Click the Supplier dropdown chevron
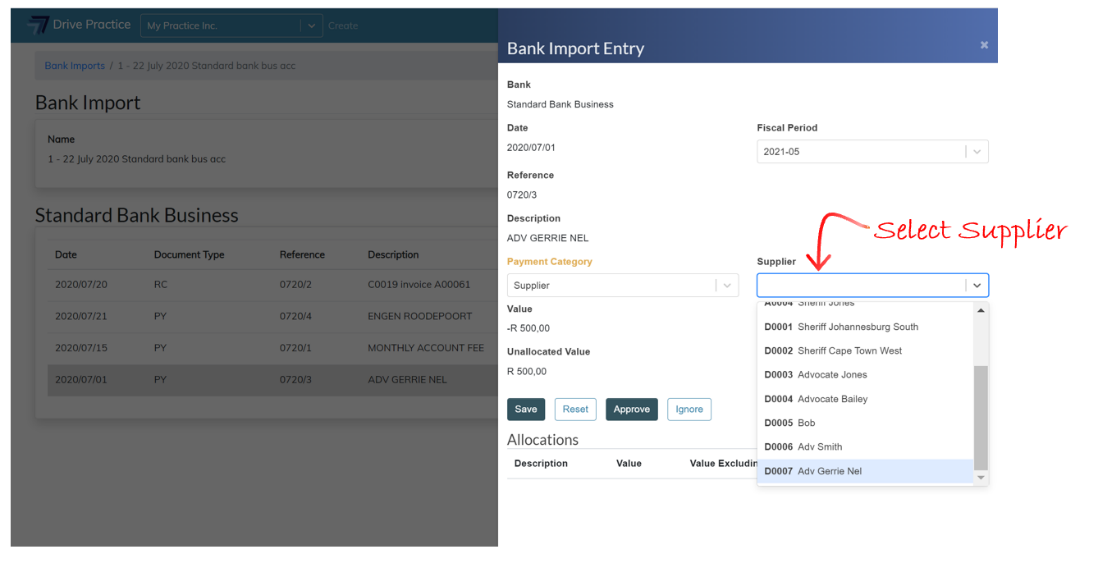This screenshot has width=1098, height=563. 977,285
